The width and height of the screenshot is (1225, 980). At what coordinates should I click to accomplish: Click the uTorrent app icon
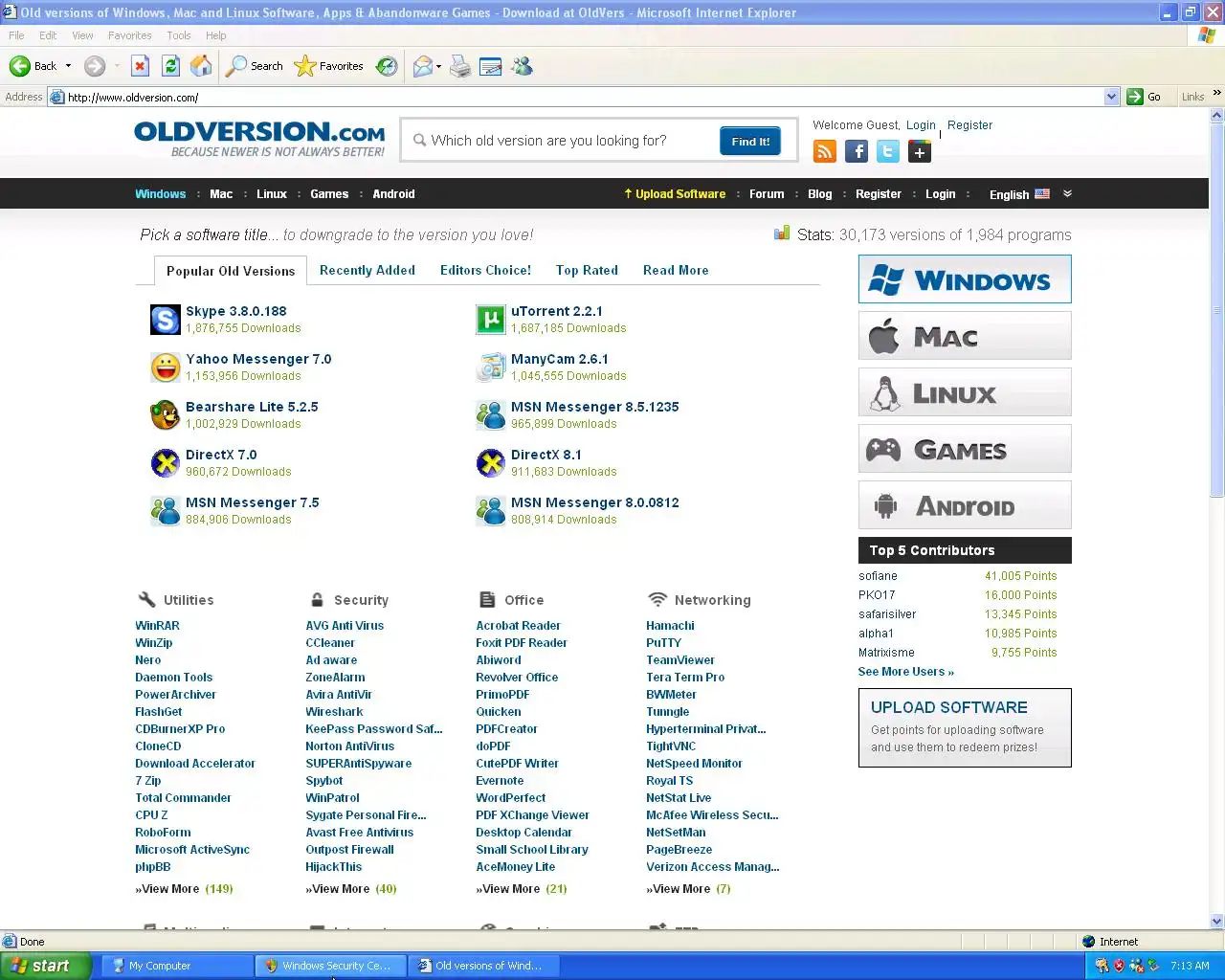pos(491,320)
